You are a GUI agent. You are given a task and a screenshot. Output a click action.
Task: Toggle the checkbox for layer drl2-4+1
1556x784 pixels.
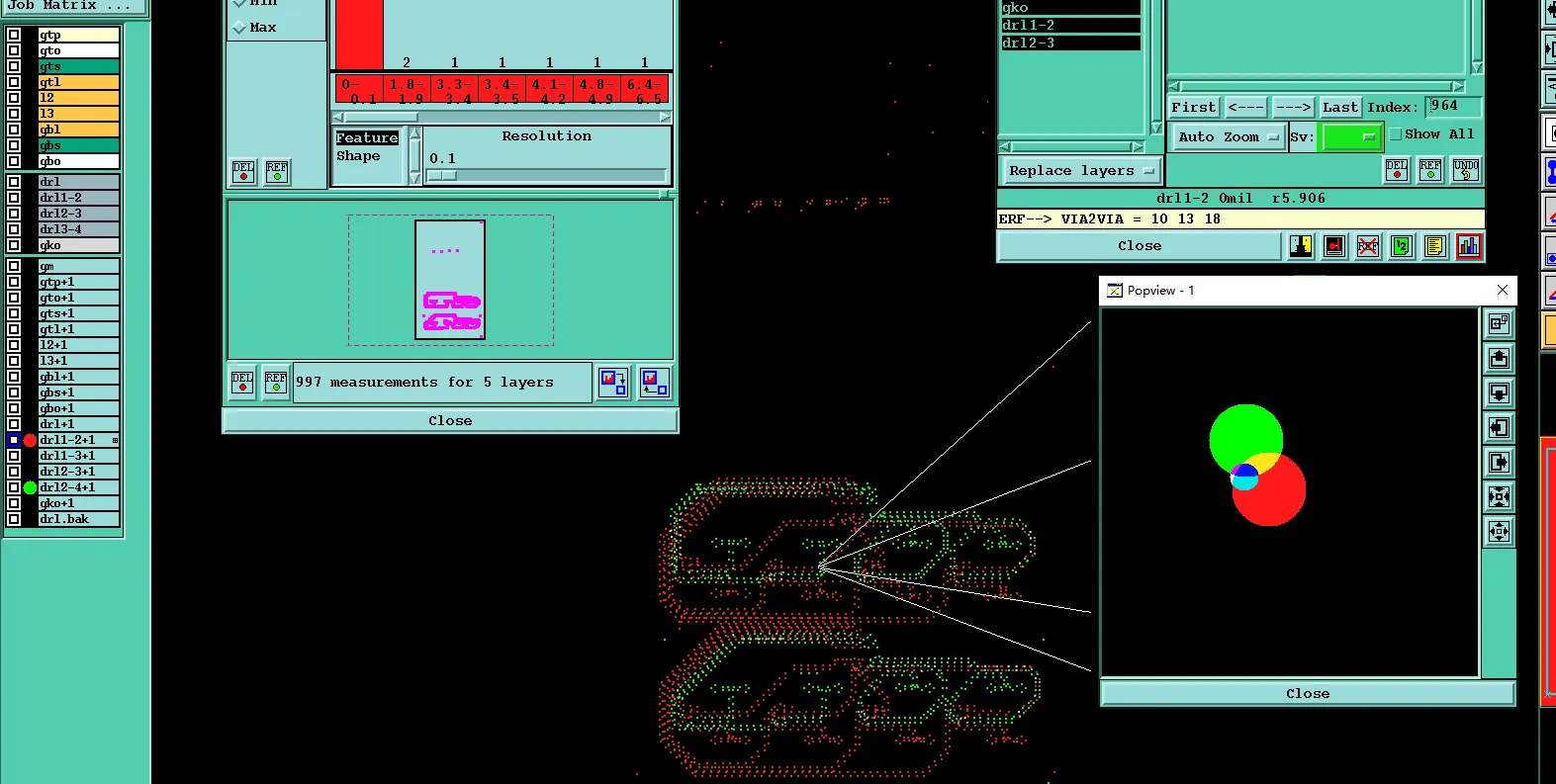(14, 487)
